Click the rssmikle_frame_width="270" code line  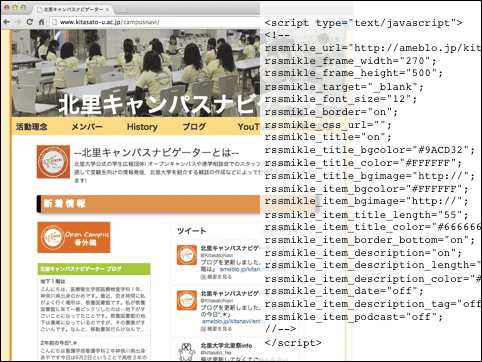point(350,61)
